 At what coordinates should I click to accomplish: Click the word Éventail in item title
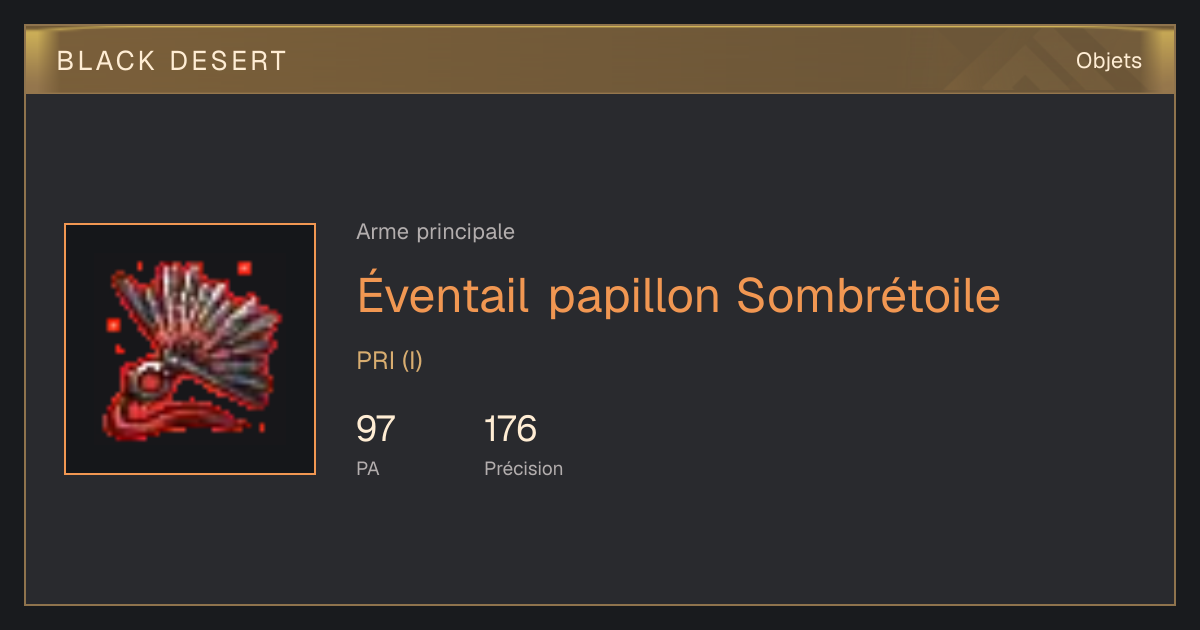tap(443, 295)
